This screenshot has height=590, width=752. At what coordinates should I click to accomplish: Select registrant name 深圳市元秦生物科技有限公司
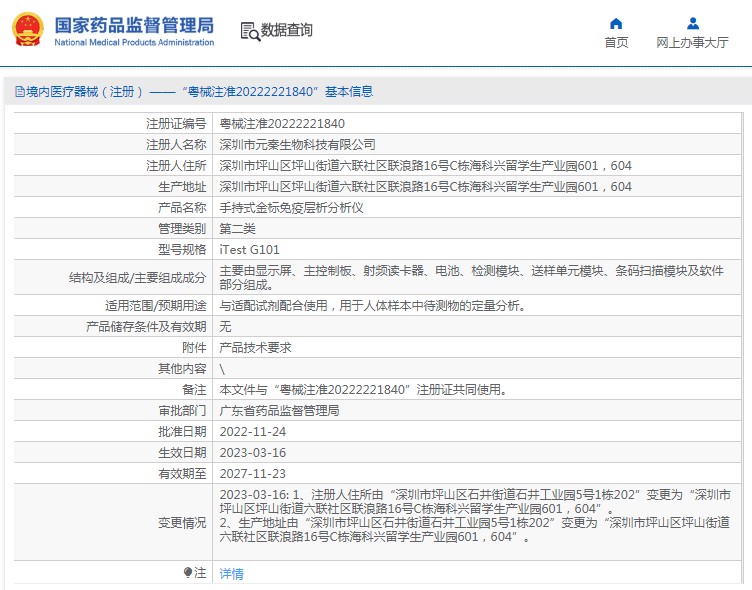coord(297,144)
